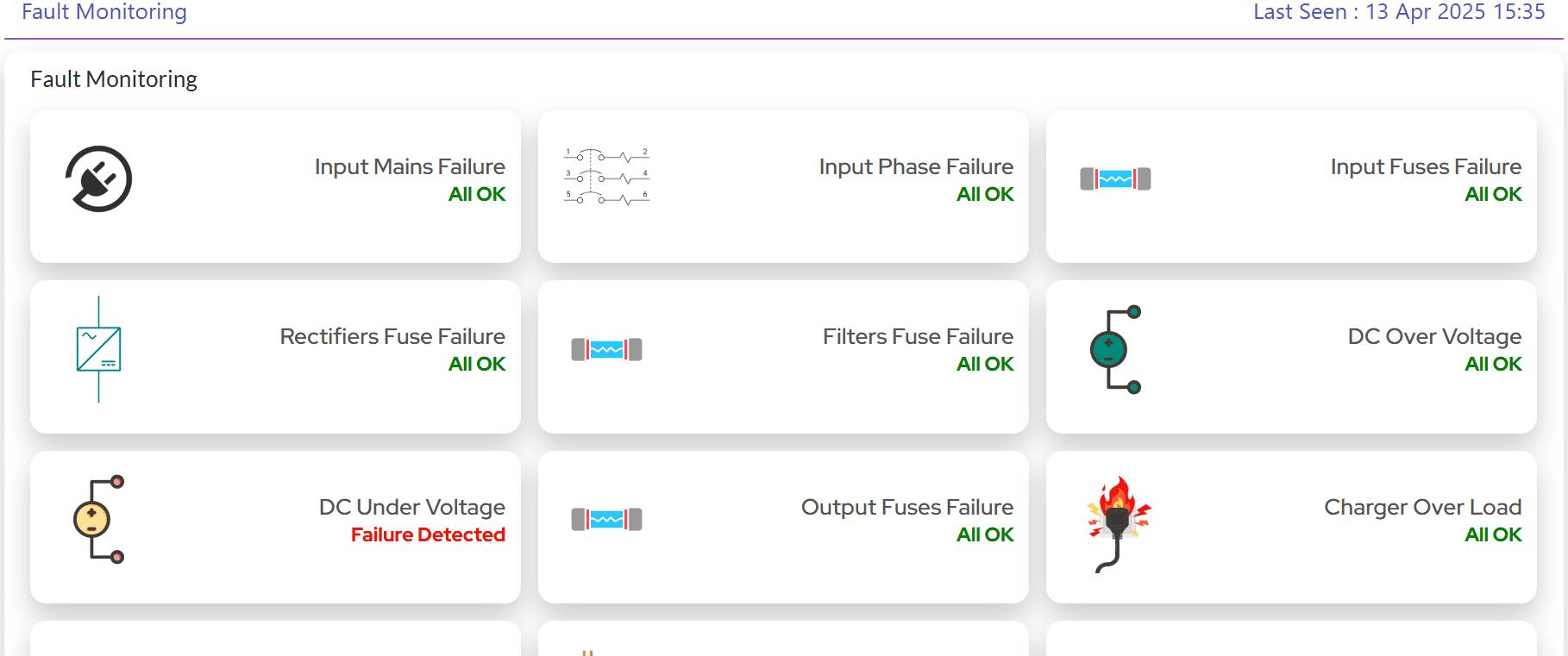Click the Output Fuses Failure fuse icon
Screen dimensions: 1568x656
pos(606,519)
